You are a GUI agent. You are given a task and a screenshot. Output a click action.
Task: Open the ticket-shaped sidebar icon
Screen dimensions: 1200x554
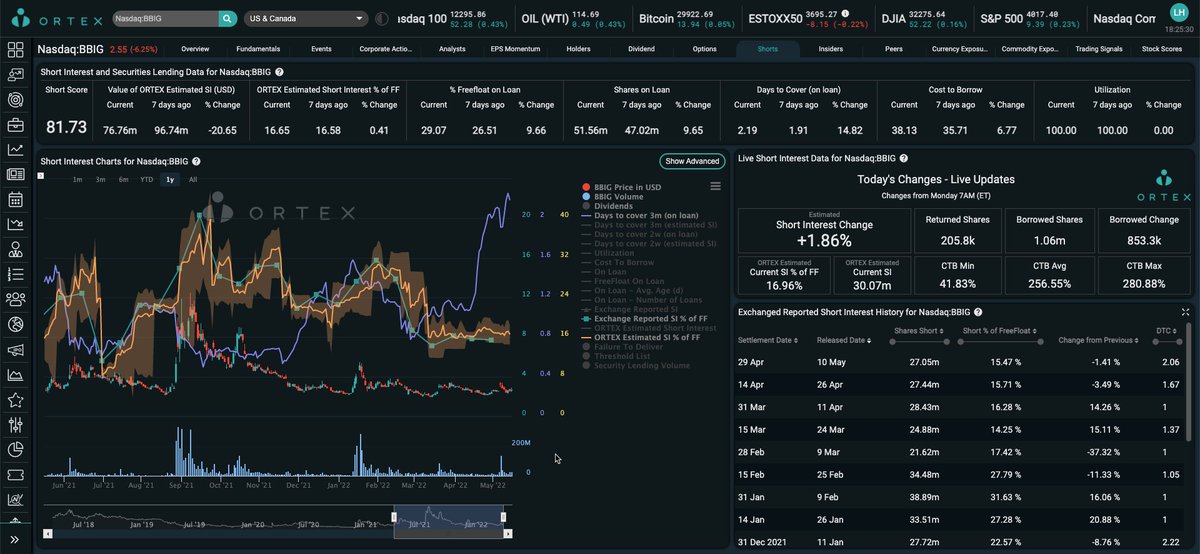click(x=15, y=475)
